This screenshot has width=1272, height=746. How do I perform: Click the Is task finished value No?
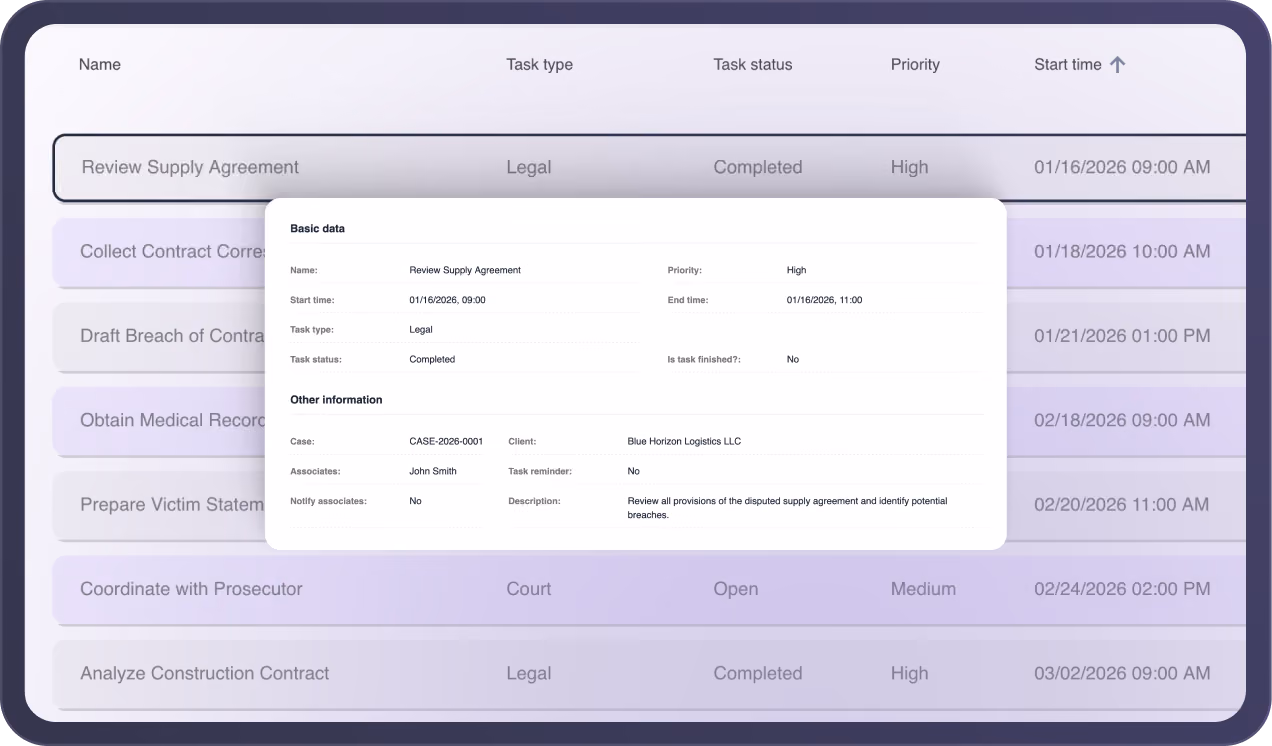pos(793,359)
